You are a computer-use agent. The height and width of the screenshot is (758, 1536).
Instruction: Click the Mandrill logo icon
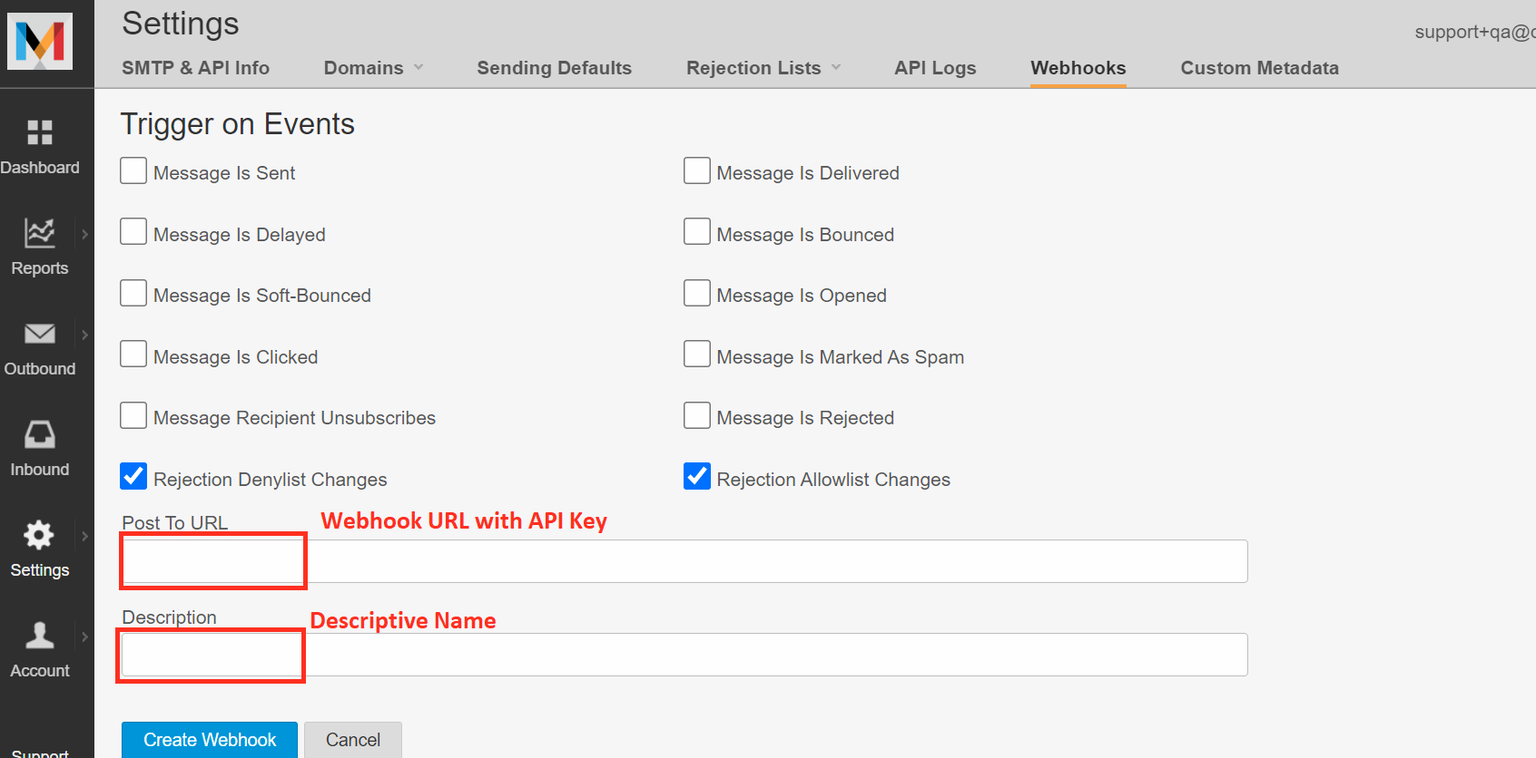[x=40, y=41]
